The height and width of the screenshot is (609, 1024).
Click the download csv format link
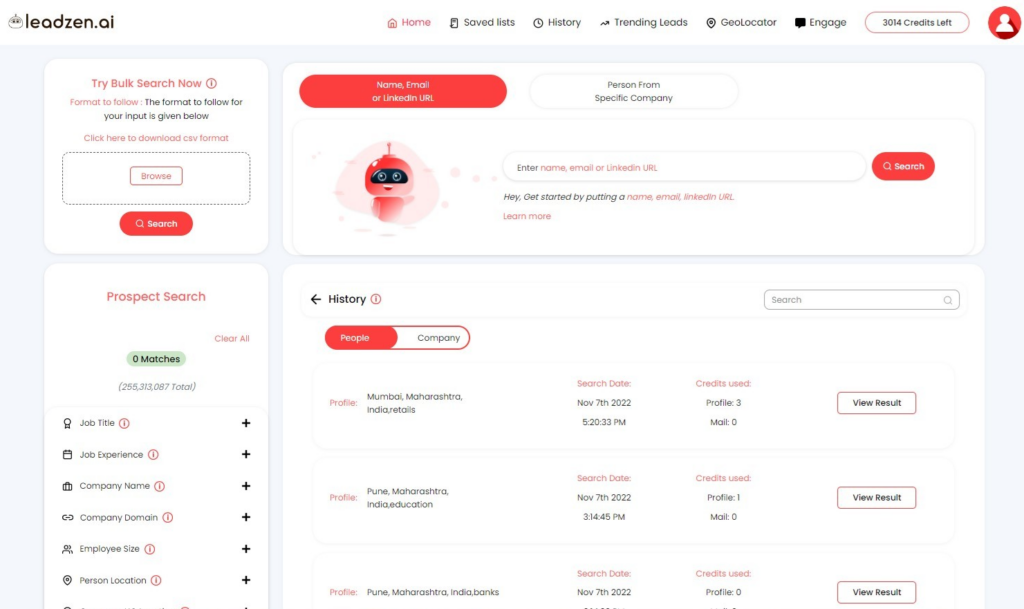[155, 137]
